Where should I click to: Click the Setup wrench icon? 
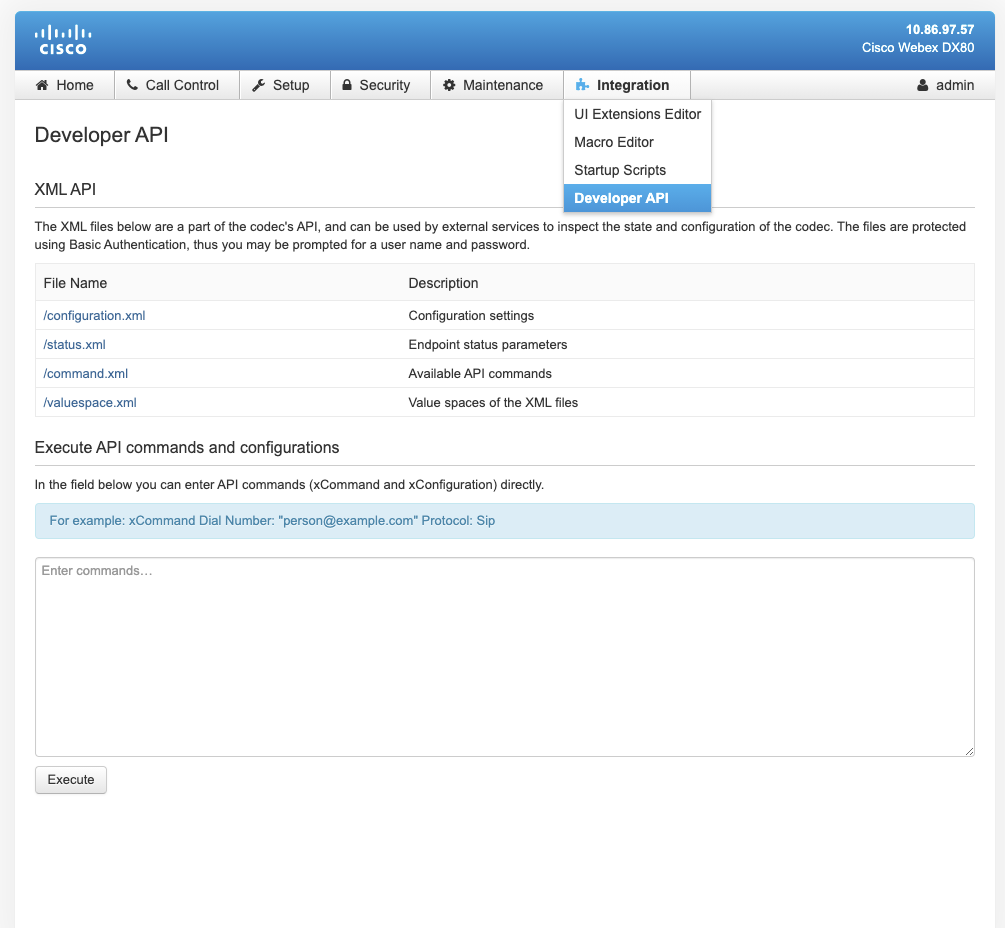click(x=258, y=86)
